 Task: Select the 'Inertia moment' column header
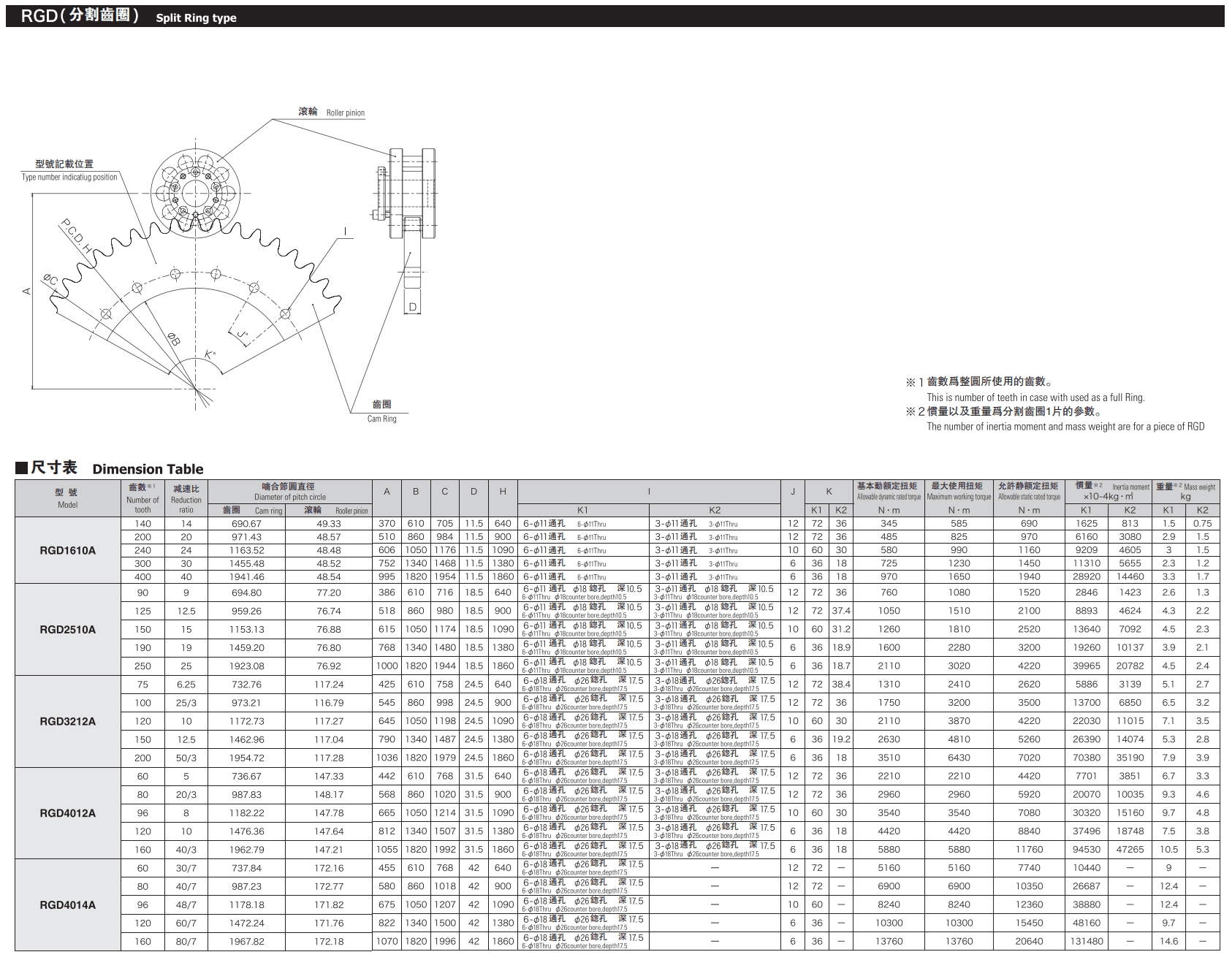pos(1131,487)
